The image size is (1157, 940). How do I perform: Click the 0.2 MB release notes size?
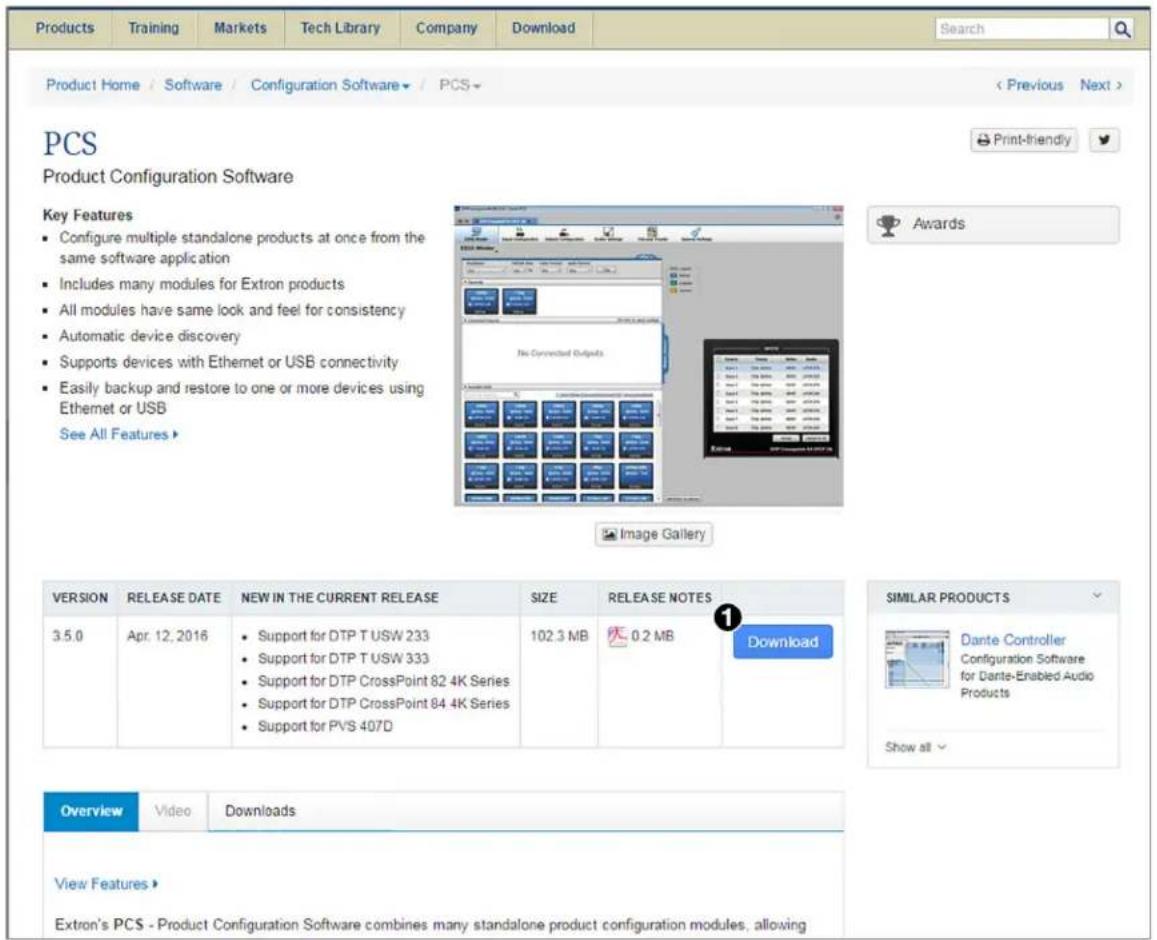point(652,636)
